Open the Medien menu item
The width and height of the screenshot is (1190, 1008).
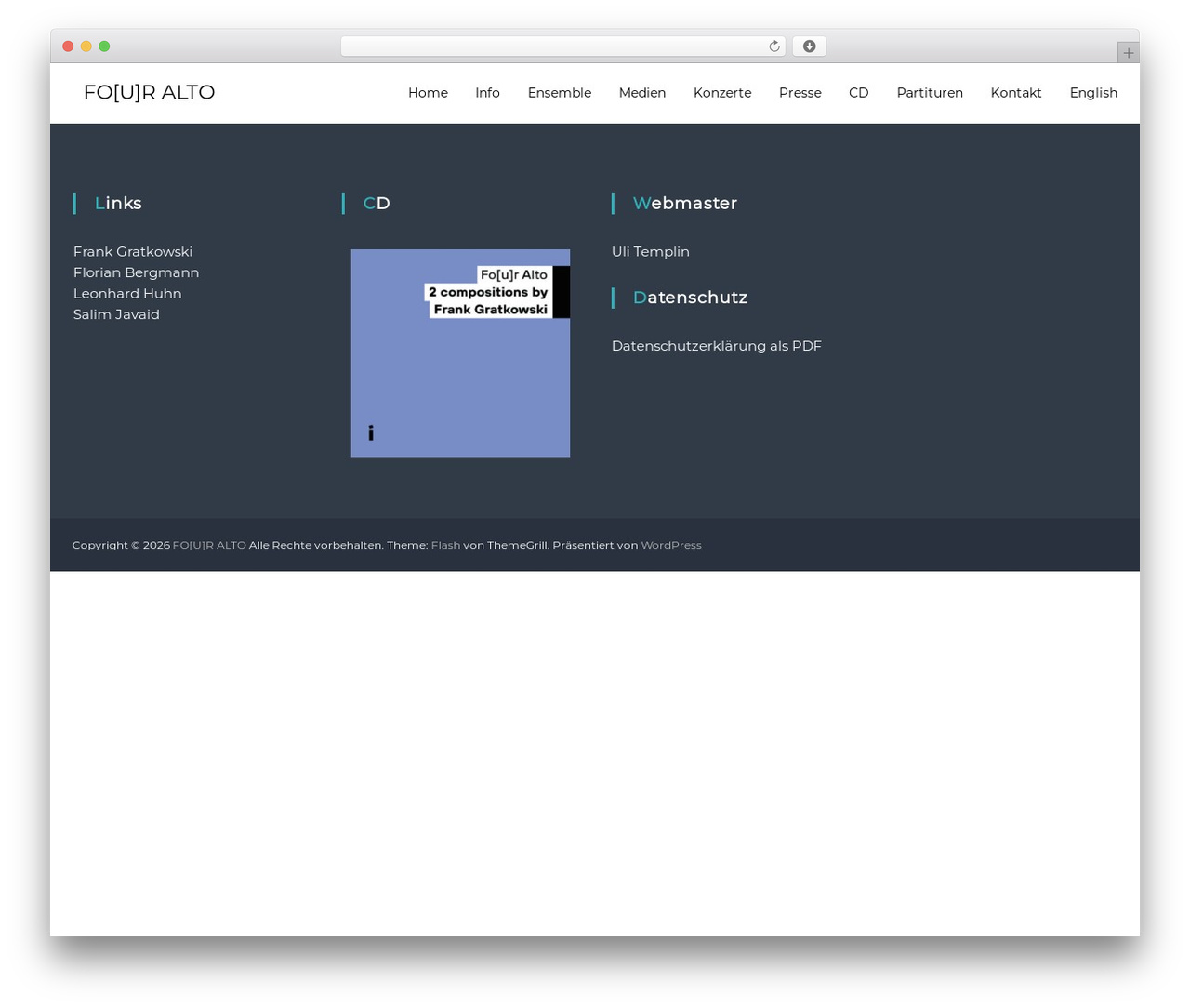point(642,93)
